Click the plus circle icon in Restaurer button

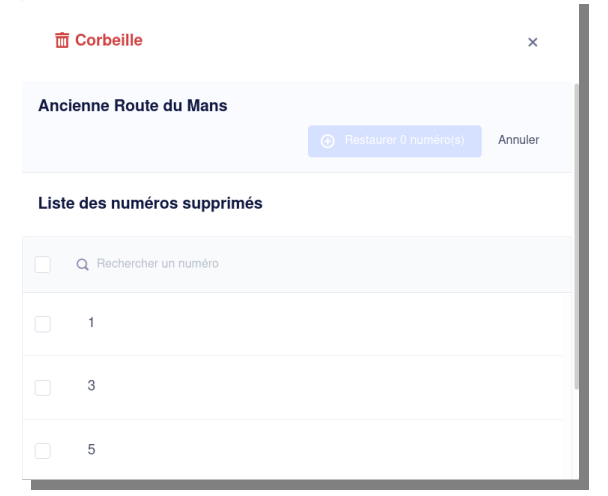click(328, 141)
